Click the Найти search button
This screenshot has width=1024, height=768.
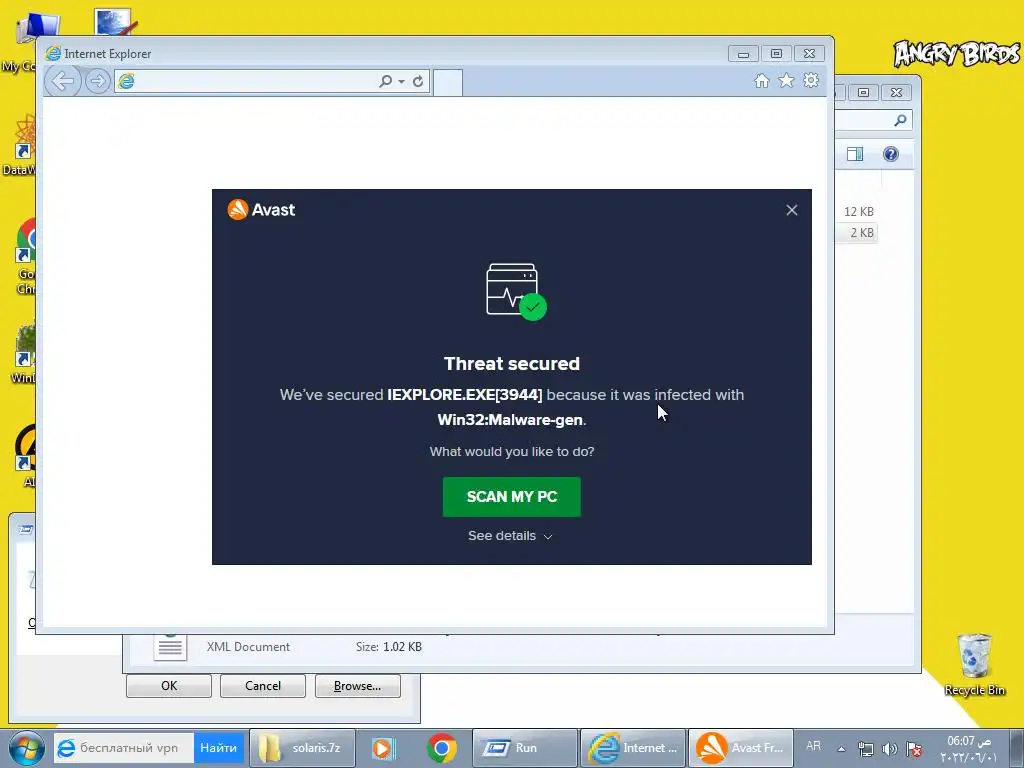click(218, 748)
